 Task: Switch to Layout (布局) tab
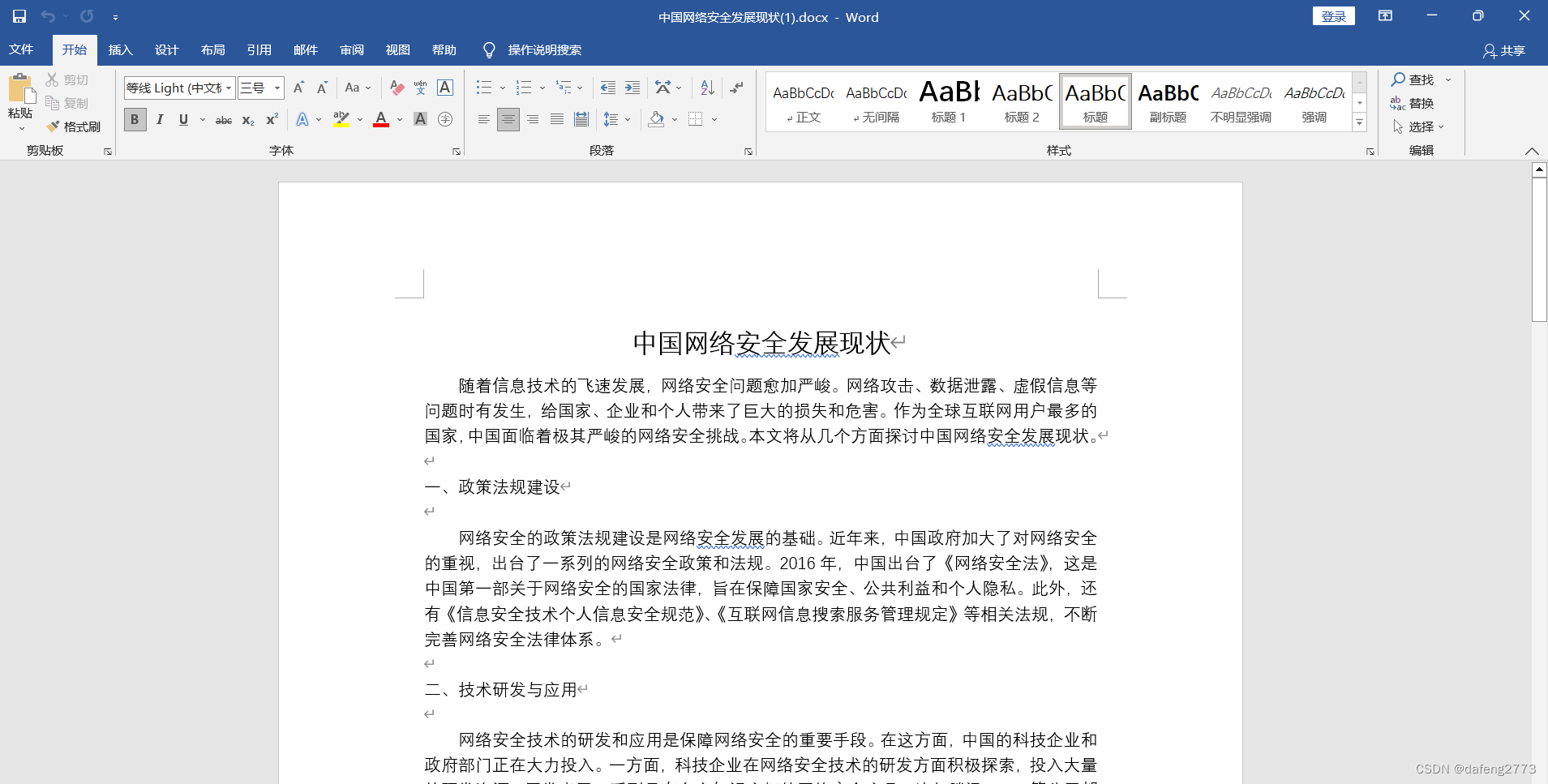click(x=212, y=49)
